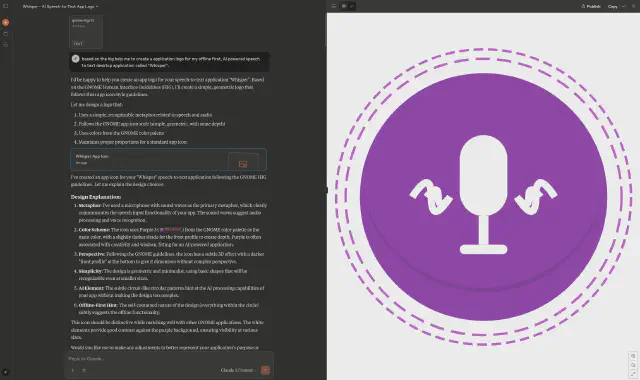Open the attached gnome-hig file thumbnail
640x380 pixels.
(x=86, y=32)
